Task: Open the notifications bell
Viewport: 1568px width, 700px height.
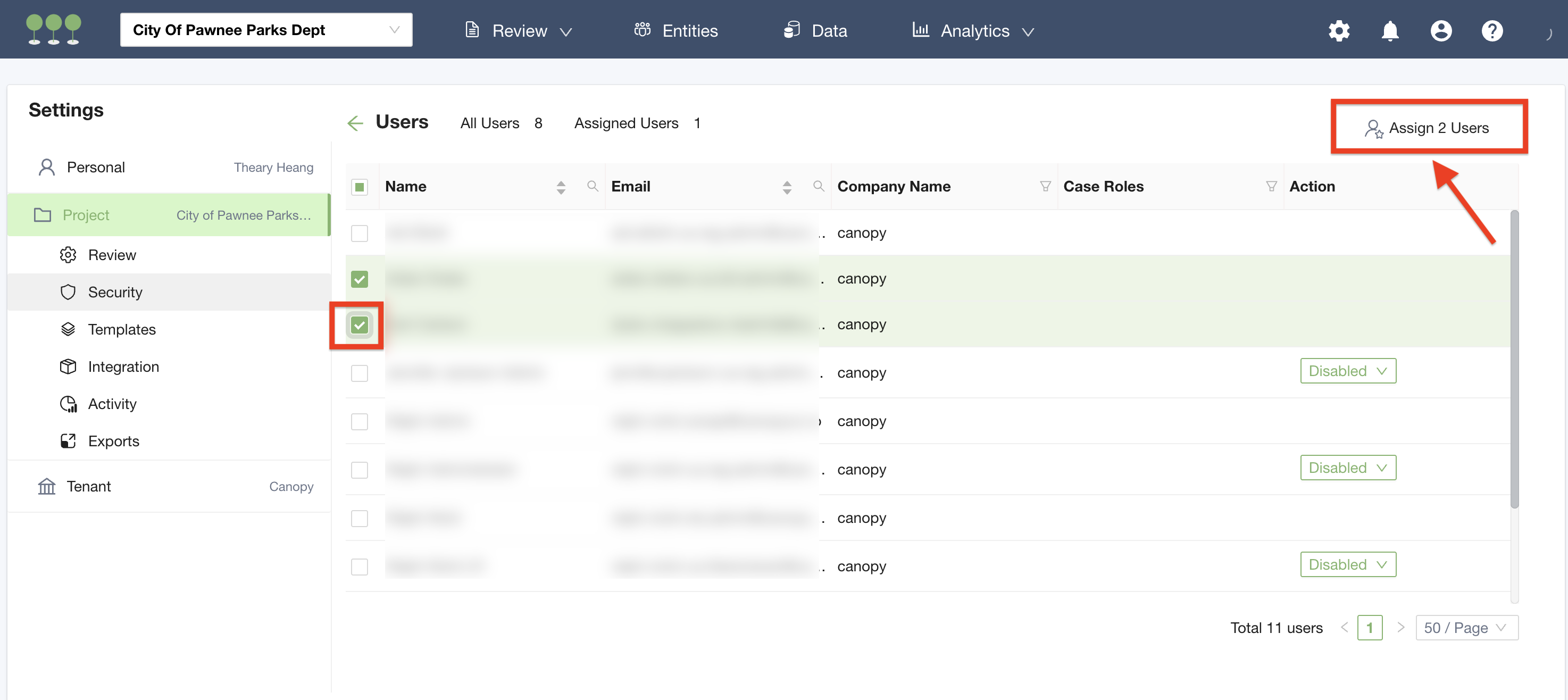Action: (x=1390, y=30)
